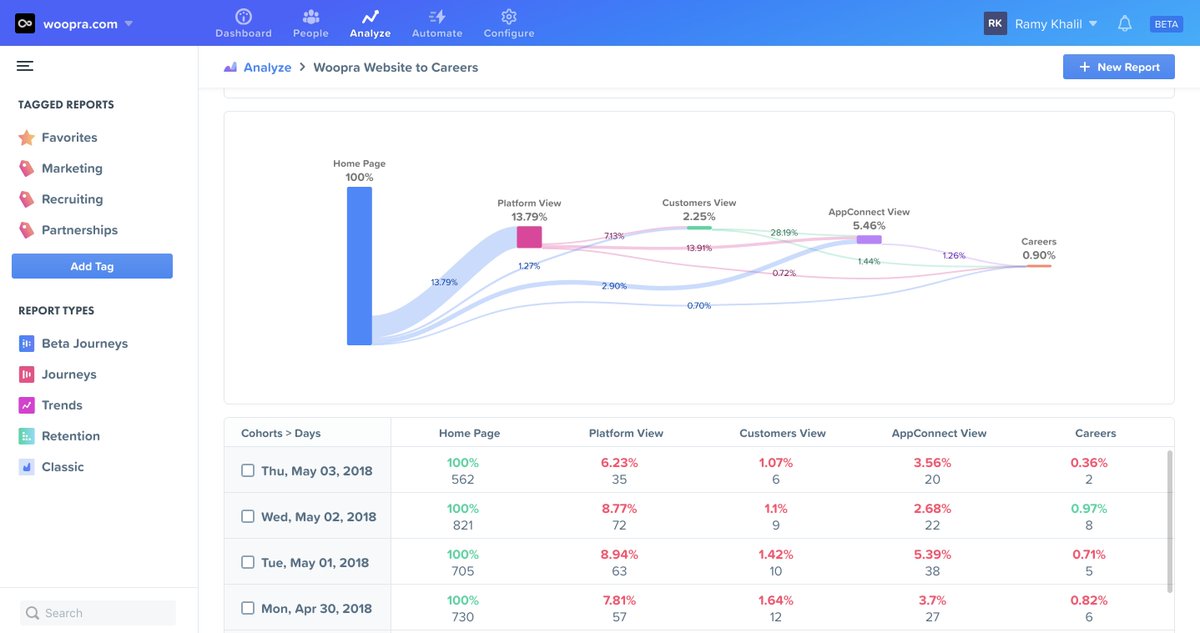Click the 28.19% flow label

784,232
